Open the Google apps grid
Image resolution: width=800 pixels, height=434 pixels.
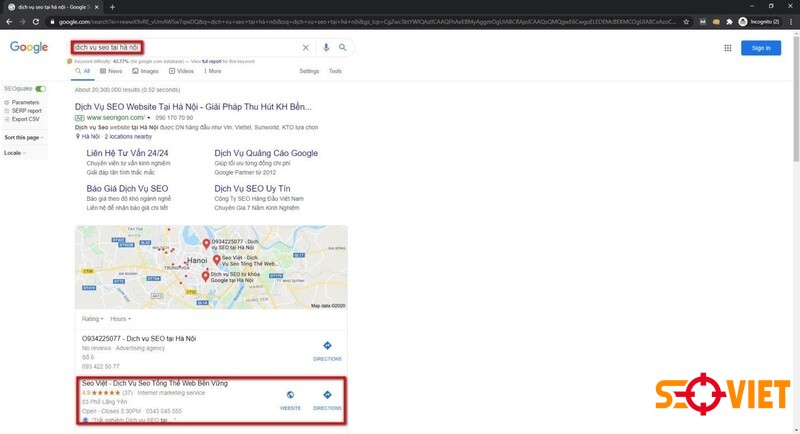pyautogui.click(x=728, y=48)
